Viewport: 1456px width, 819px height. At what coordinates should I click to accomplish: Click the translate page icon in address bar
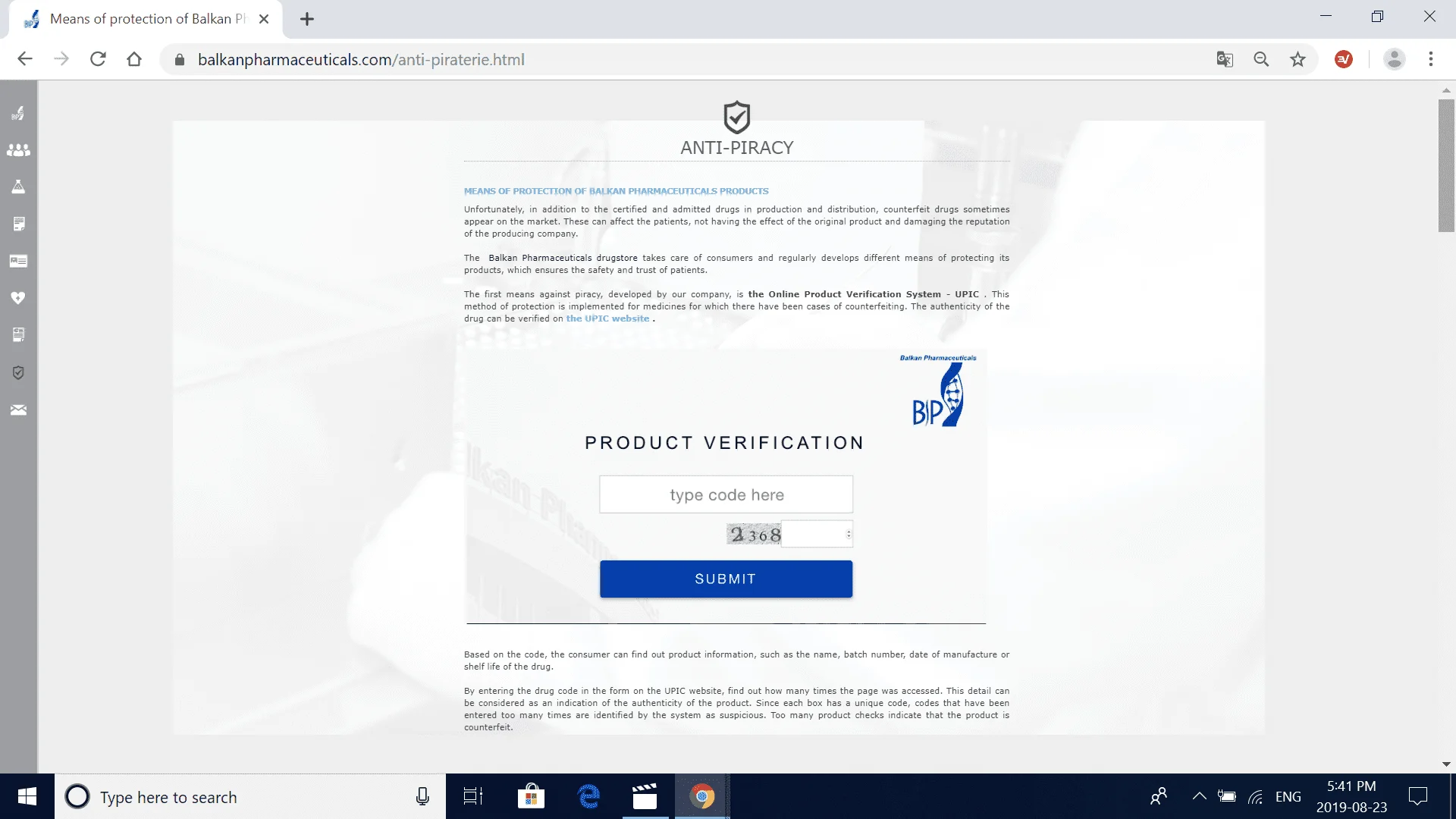coord(1225,59)
